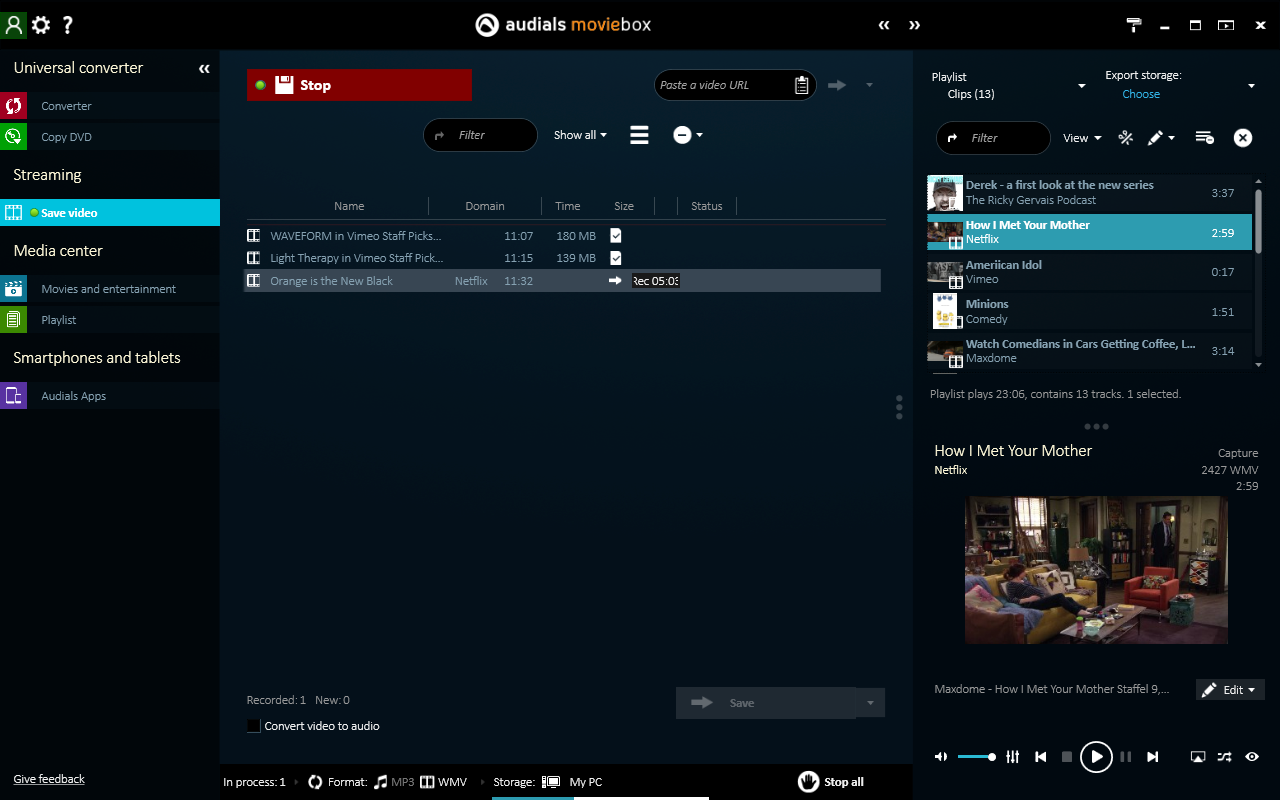Select Movies and entertainment in sidebar
Viewport: 1280px width, 800px height.
(108, 289)
